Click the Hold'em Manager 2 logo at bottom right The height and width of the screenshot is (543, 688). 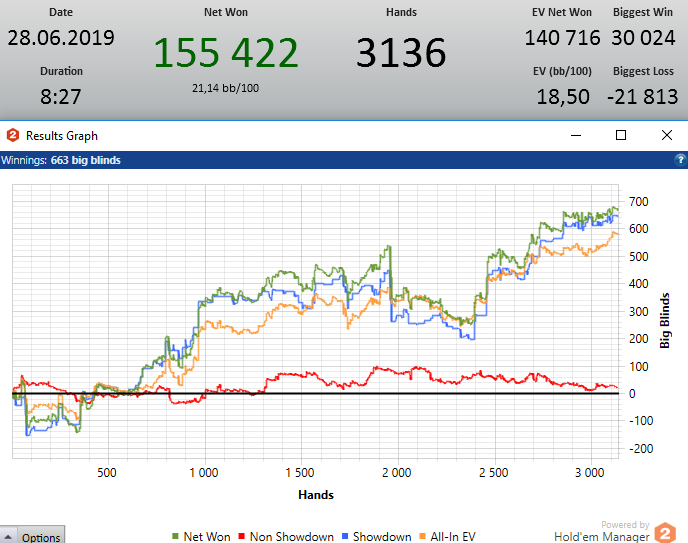665,533
